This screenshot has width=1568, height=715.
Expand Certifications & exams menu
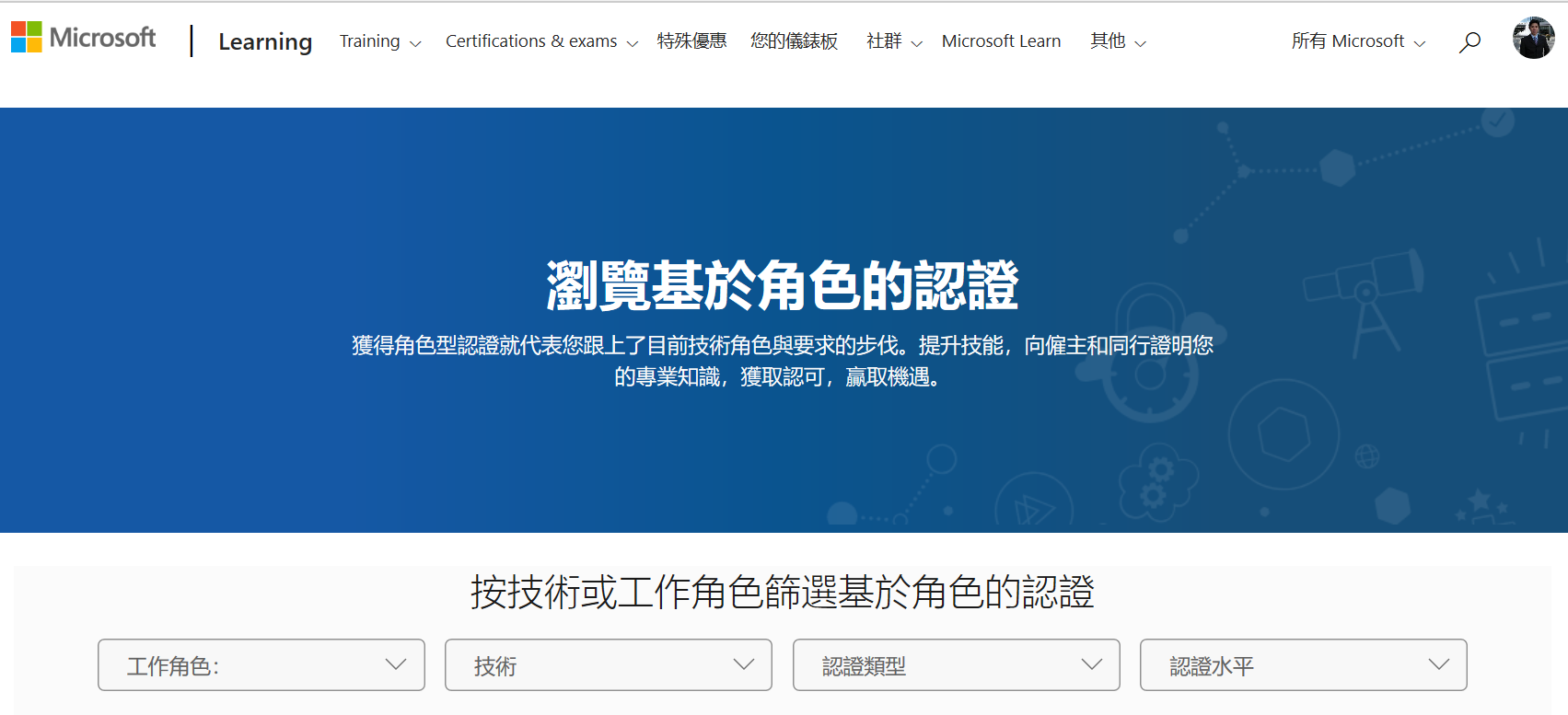tap(541, 41)
